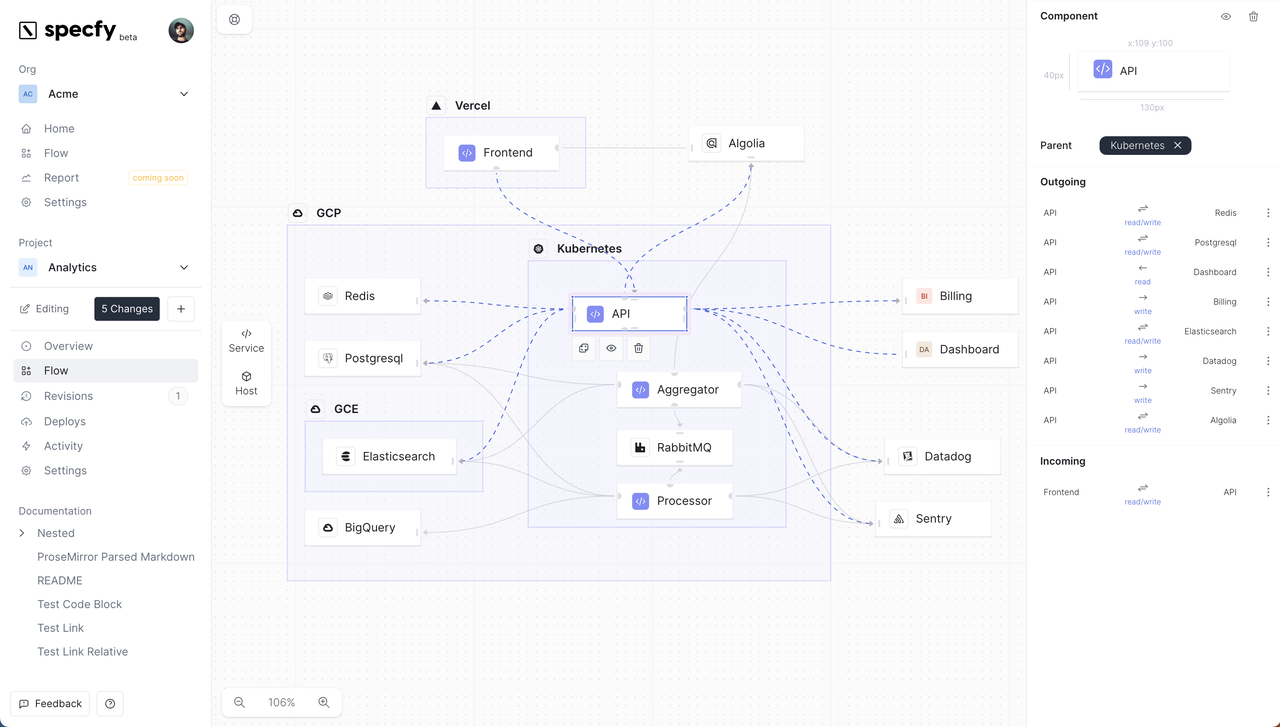This screenshot has height=727, width=1280.
Task: Open the user avatar menu
Action: 181,30
